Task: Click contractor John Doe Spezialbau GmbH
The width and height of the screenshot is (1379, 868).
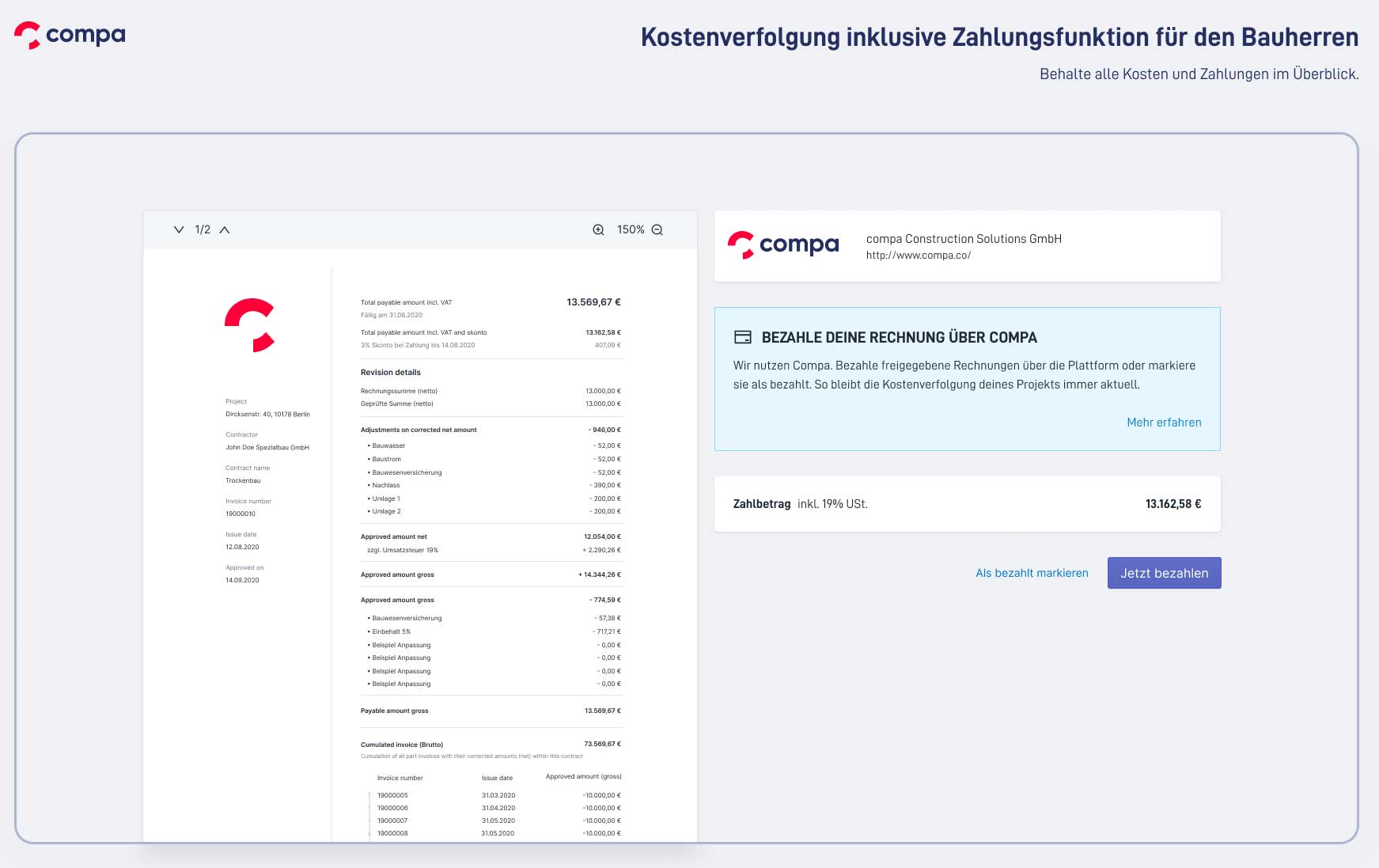Action: click(267, 447)
